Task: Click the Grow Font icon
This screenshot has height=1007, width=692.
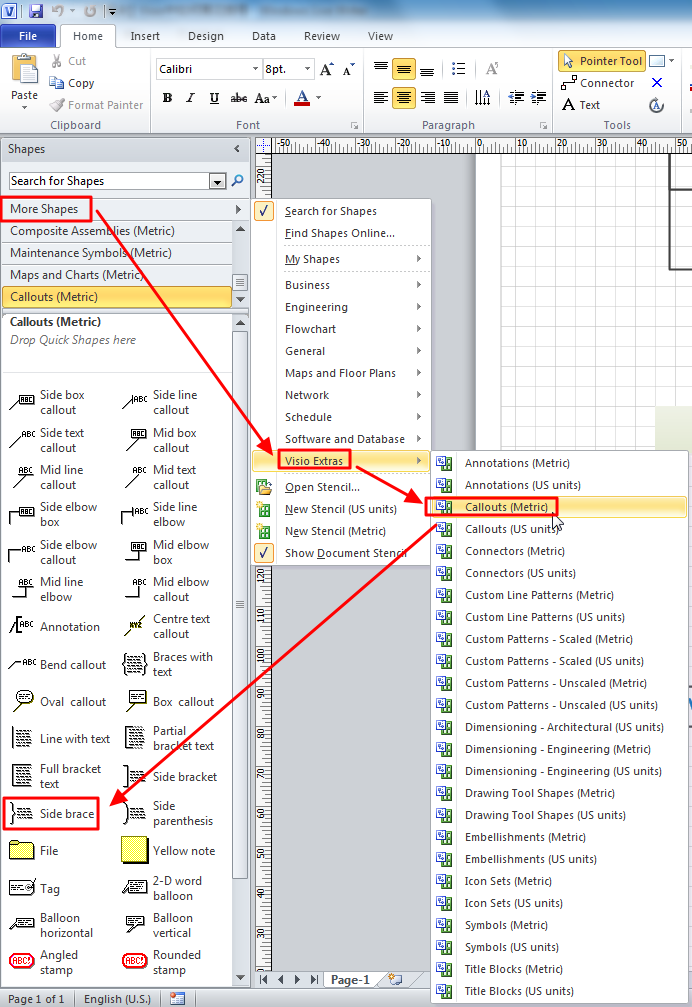Action: tap(327, 69)
